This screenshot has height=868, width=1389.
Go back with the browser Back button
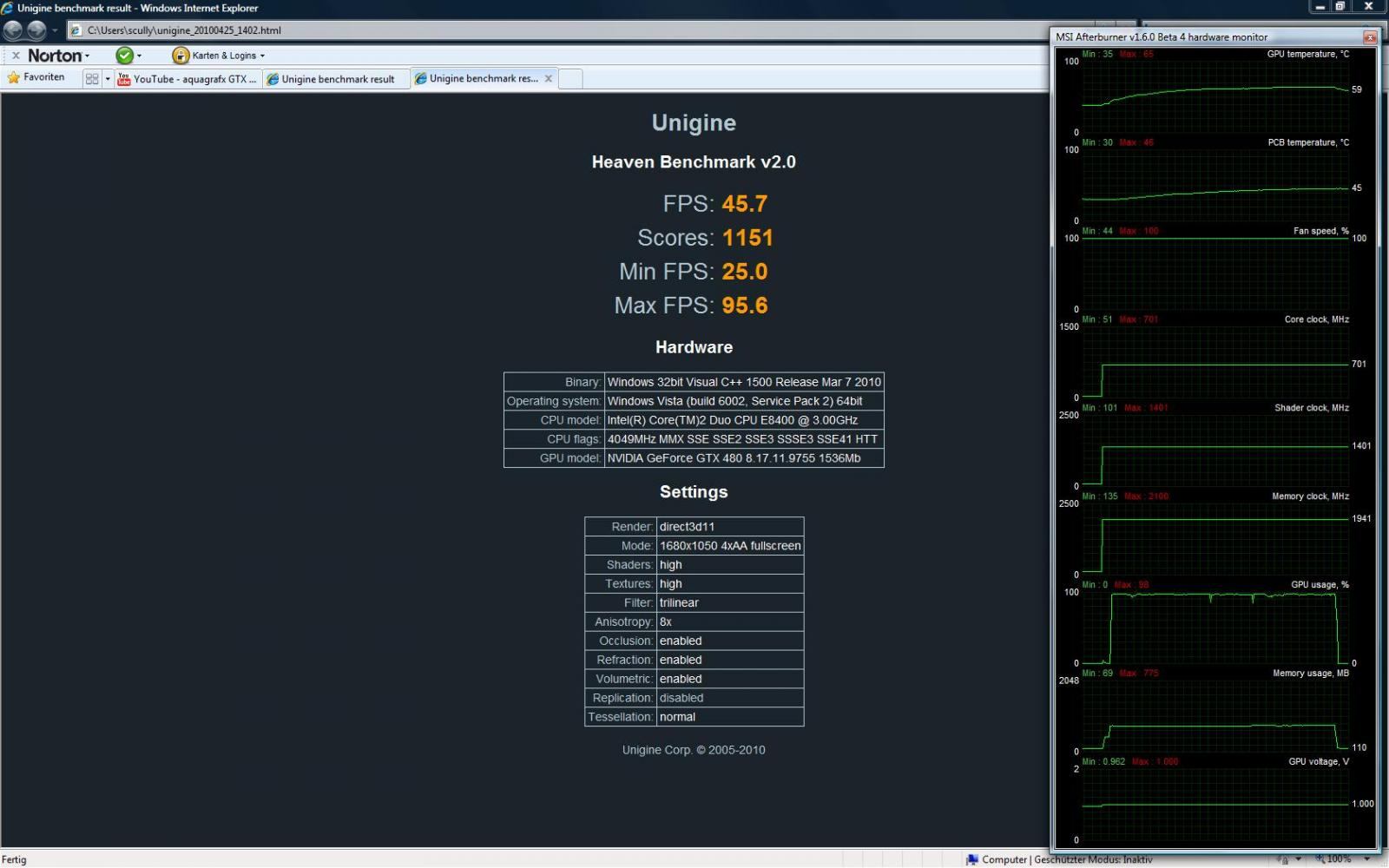tap(13, 30)
